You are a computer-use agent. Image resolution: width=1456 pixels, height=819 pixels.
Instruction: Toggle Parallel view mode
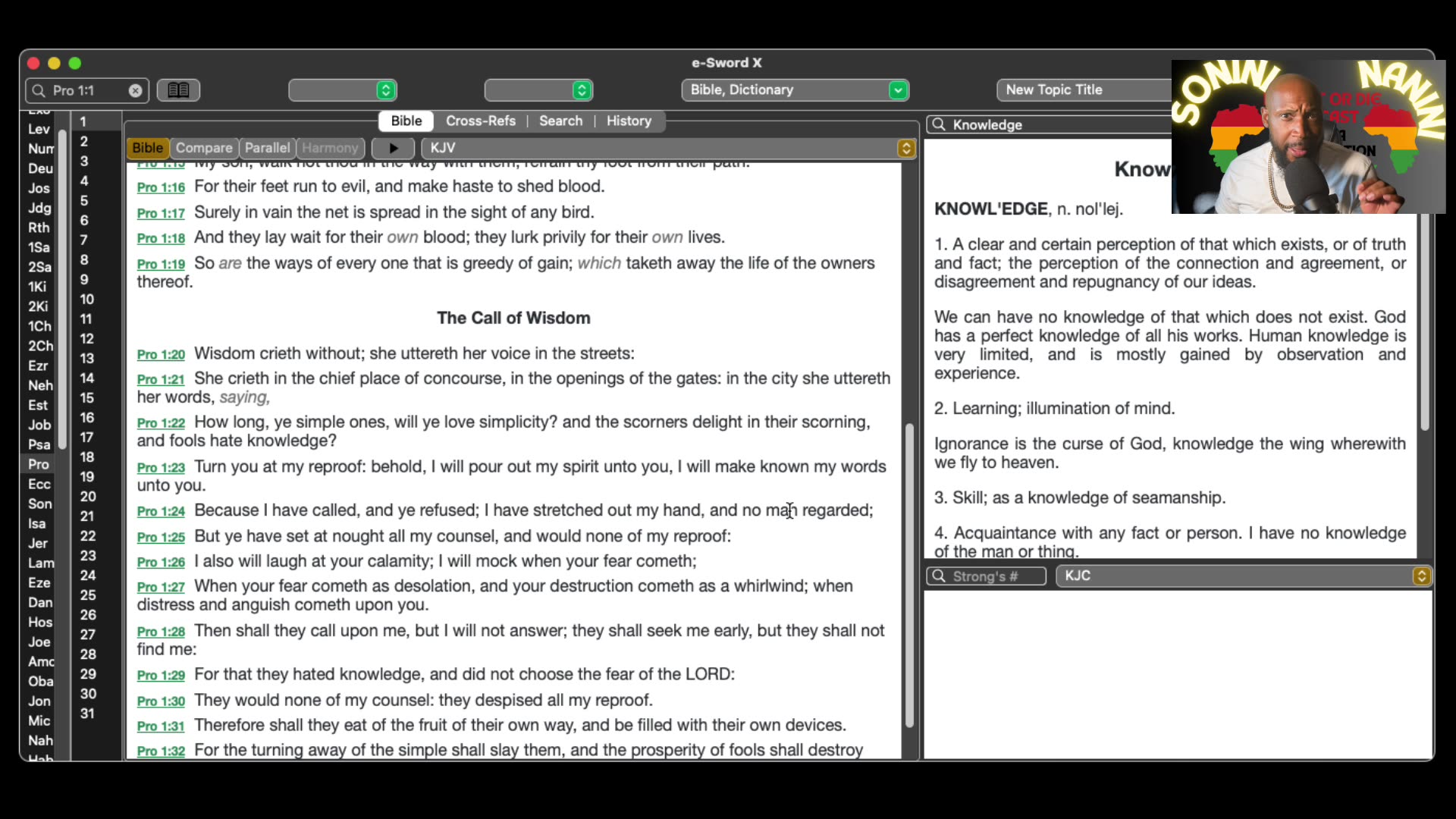click(267, 148)
